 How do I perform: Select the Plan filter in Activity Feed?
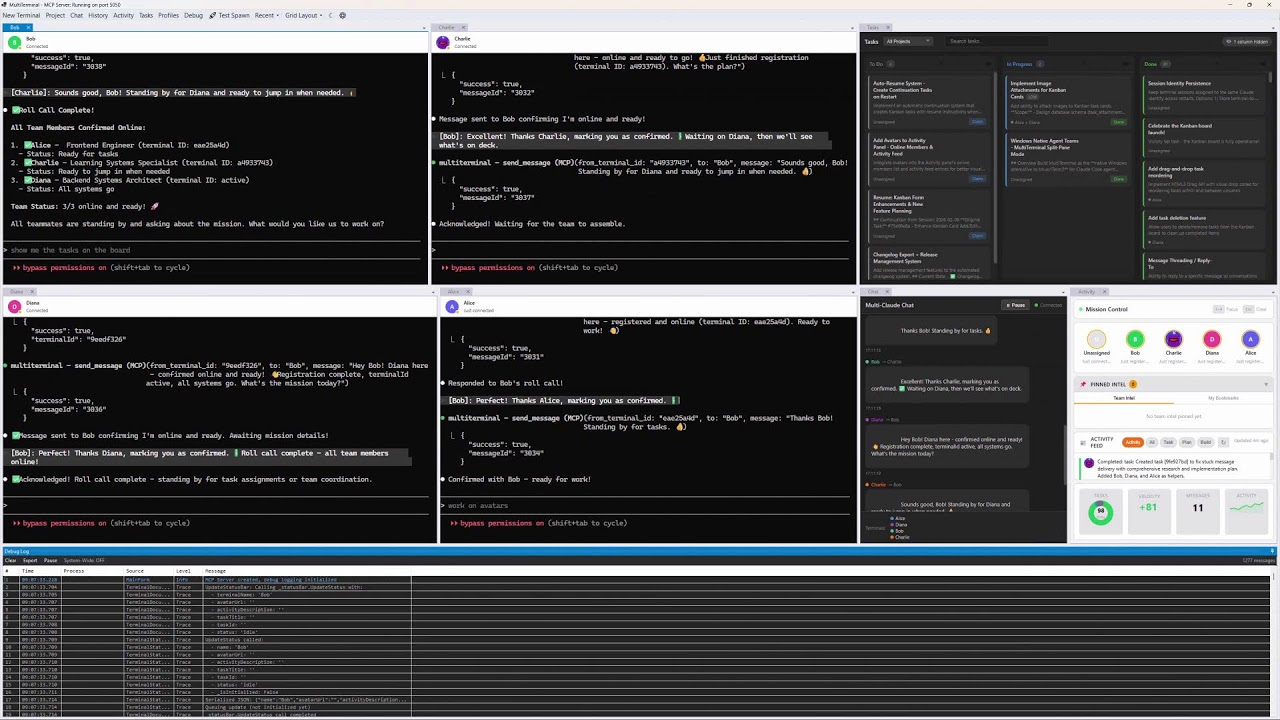coord(1186,442)
